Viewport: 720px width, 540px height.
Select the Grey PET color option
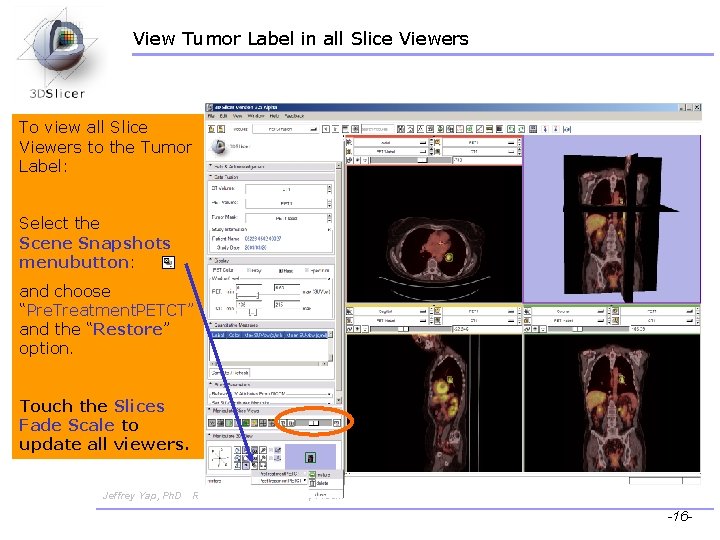(x=255, y=270)
